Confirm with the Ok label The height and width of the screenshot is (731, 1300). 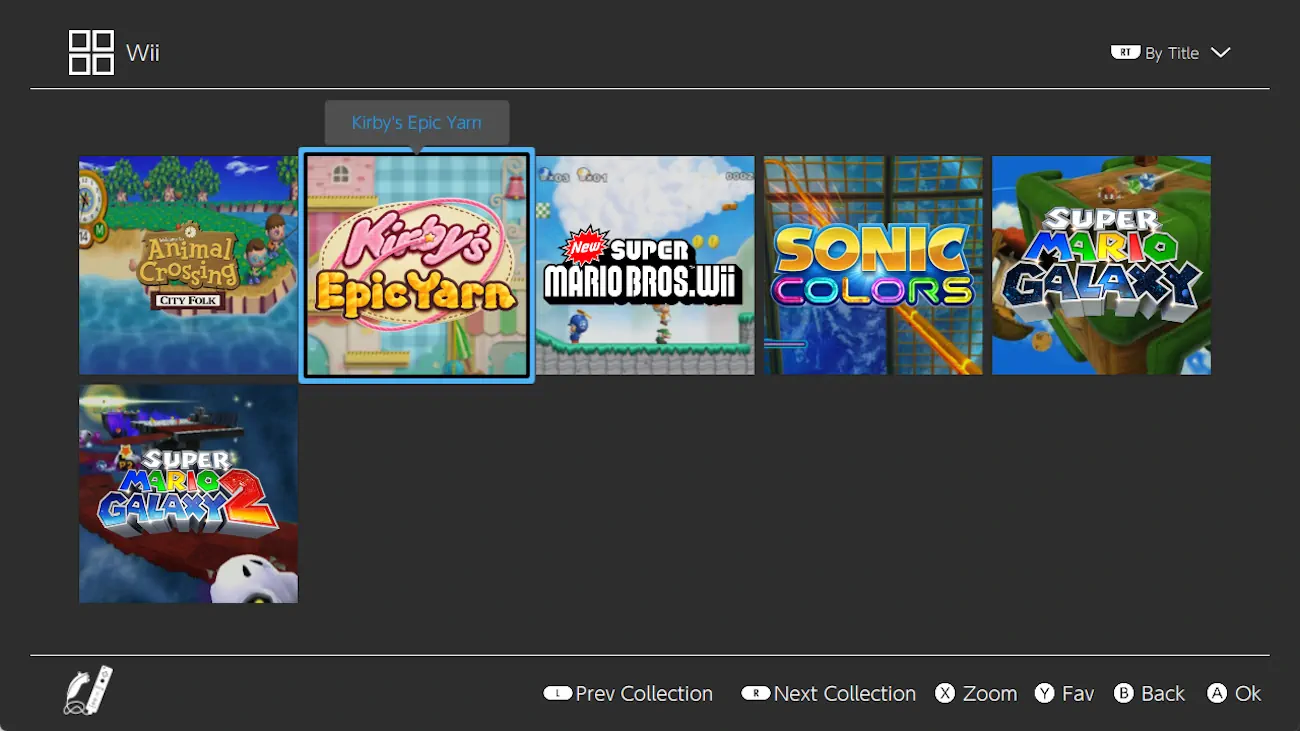pos(1248,694)
